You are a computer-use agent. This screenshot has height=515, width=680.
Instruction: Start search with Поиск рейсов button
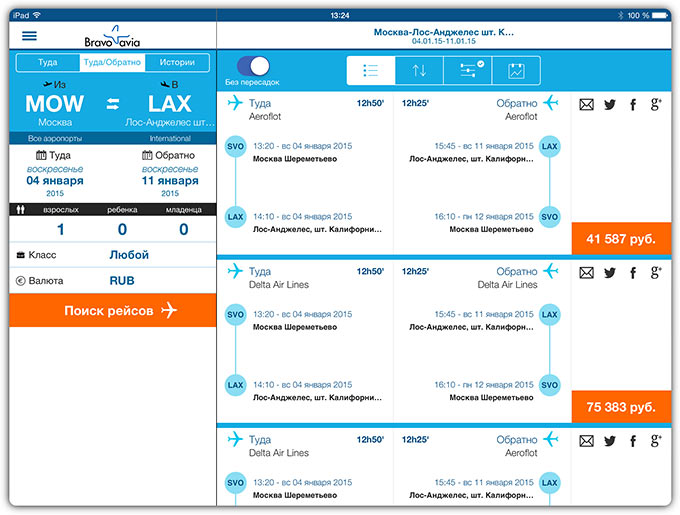(113, 310)
